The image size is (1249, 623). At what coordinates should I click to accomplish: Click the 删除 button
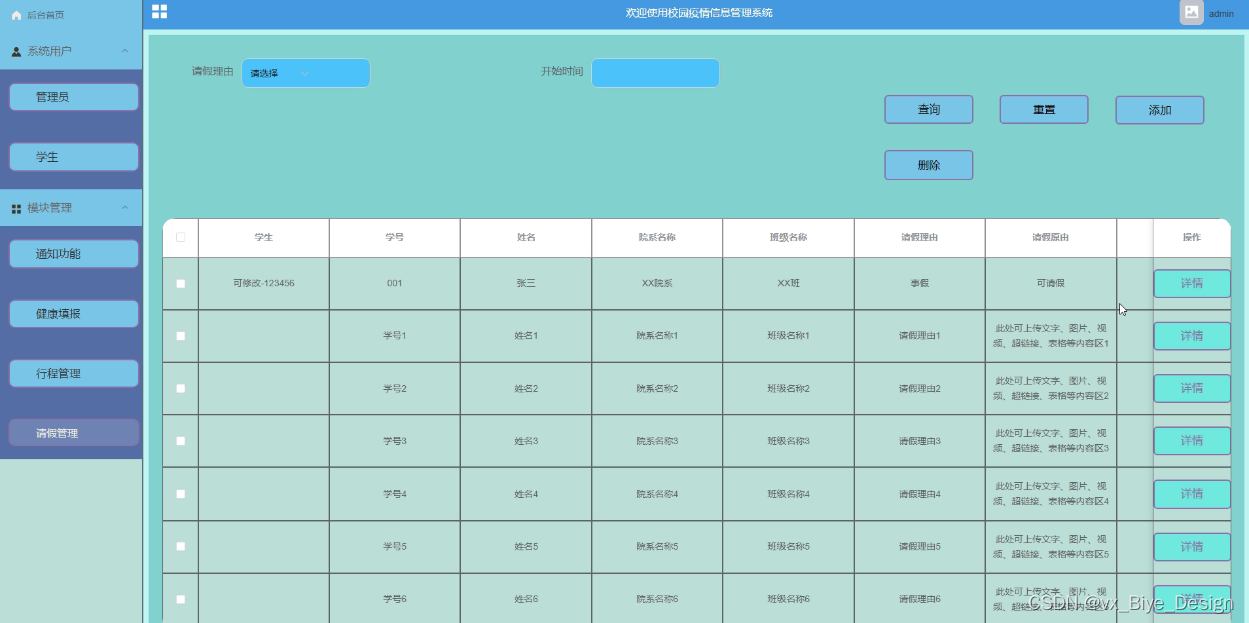pyautogui.click(x=929, y=165)
